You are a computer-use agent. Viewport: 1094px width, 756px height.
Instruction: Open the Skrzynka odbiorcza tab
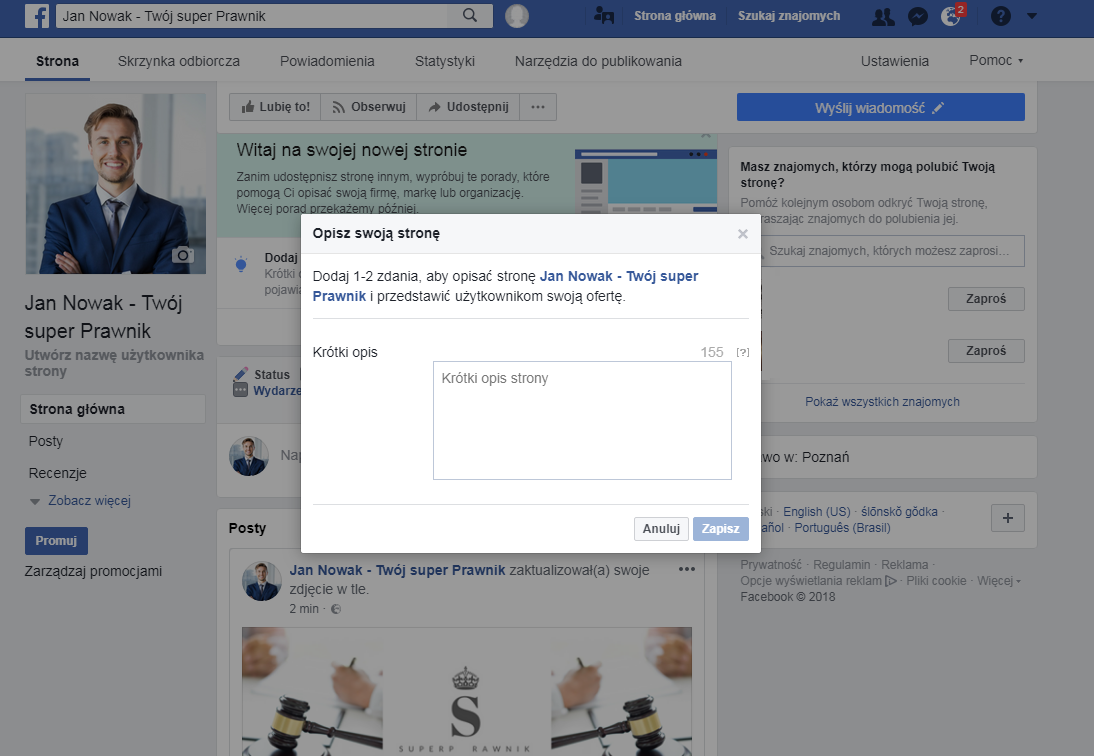tap(179, 61)
